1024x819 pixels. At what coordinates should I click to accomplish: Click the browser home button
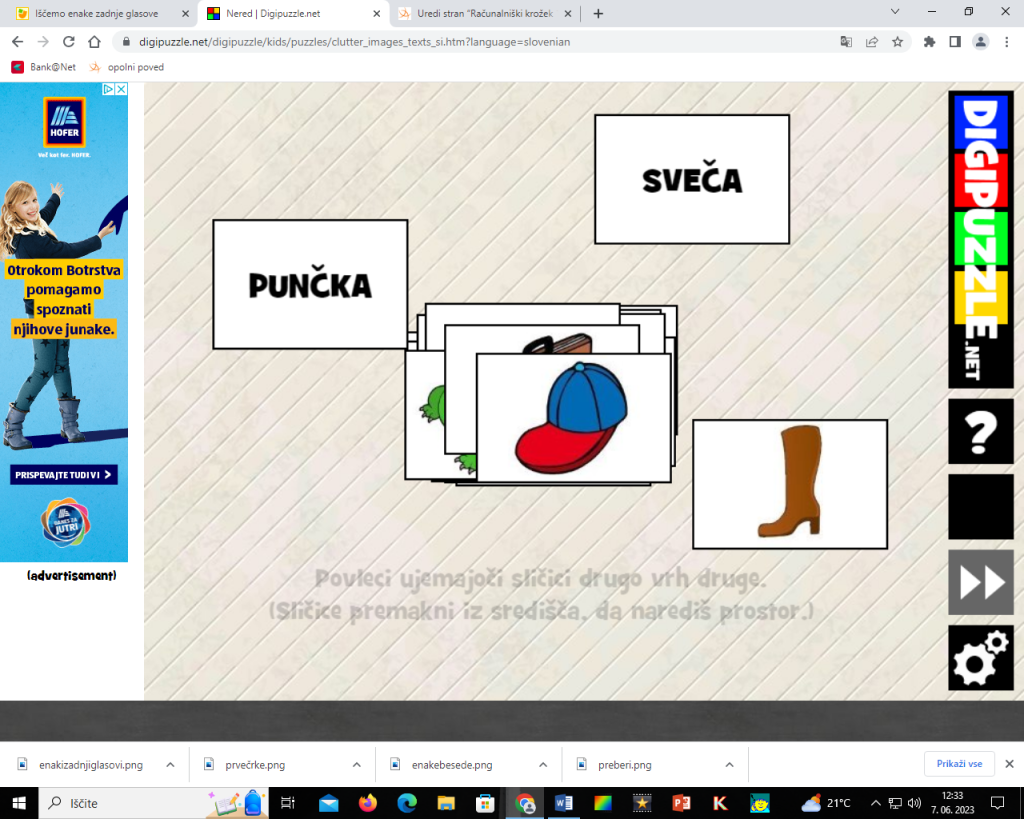[94, 42]
